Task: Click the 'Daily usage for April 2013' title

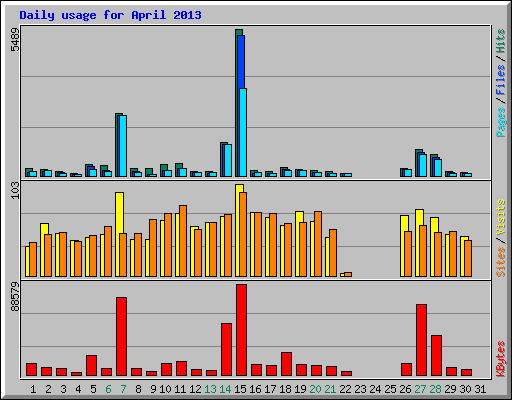Action: coord(110,15)
